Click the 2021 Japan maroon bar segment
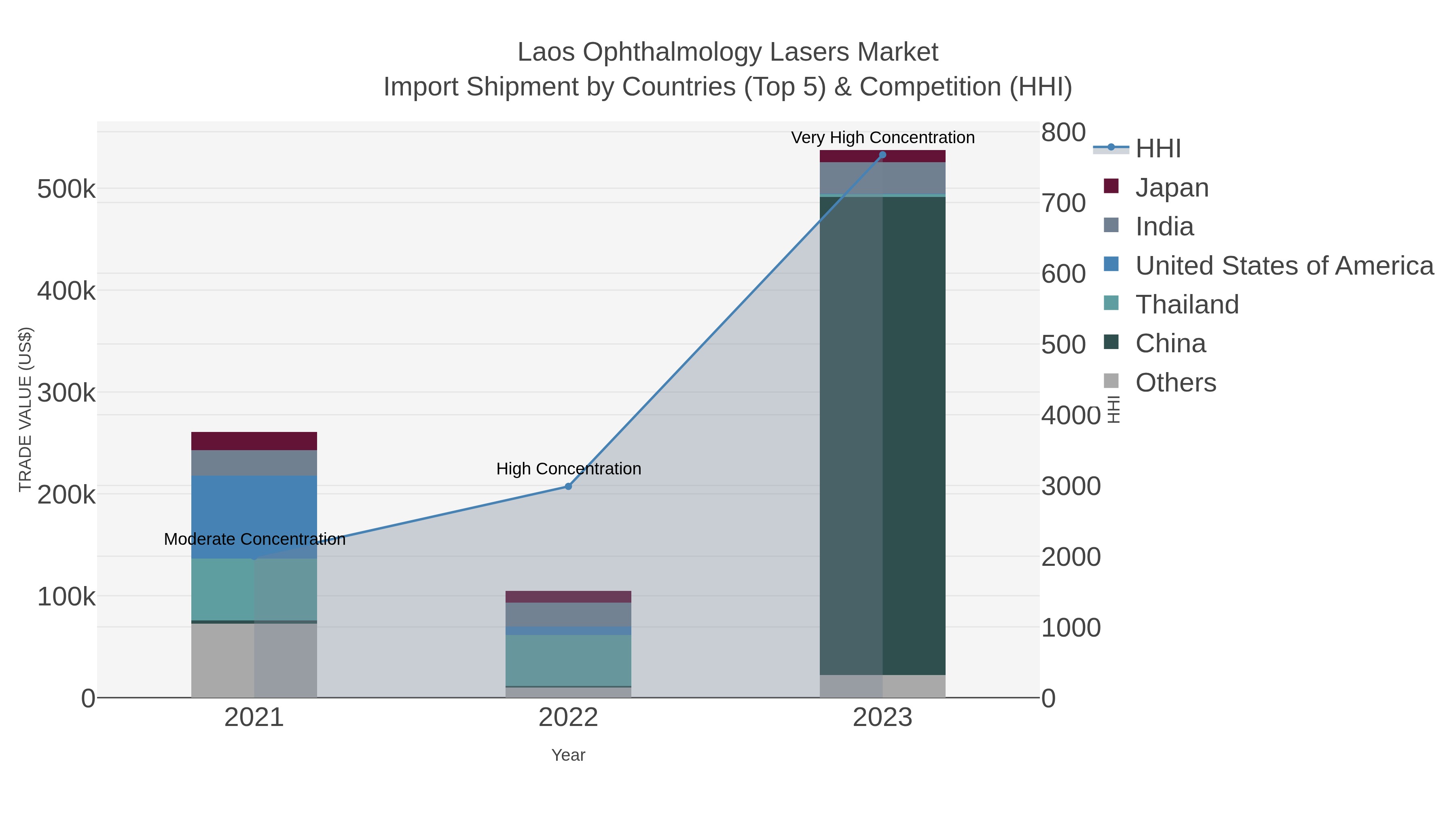The width and height of the screenshot is (1456, 819). (254, 441)
